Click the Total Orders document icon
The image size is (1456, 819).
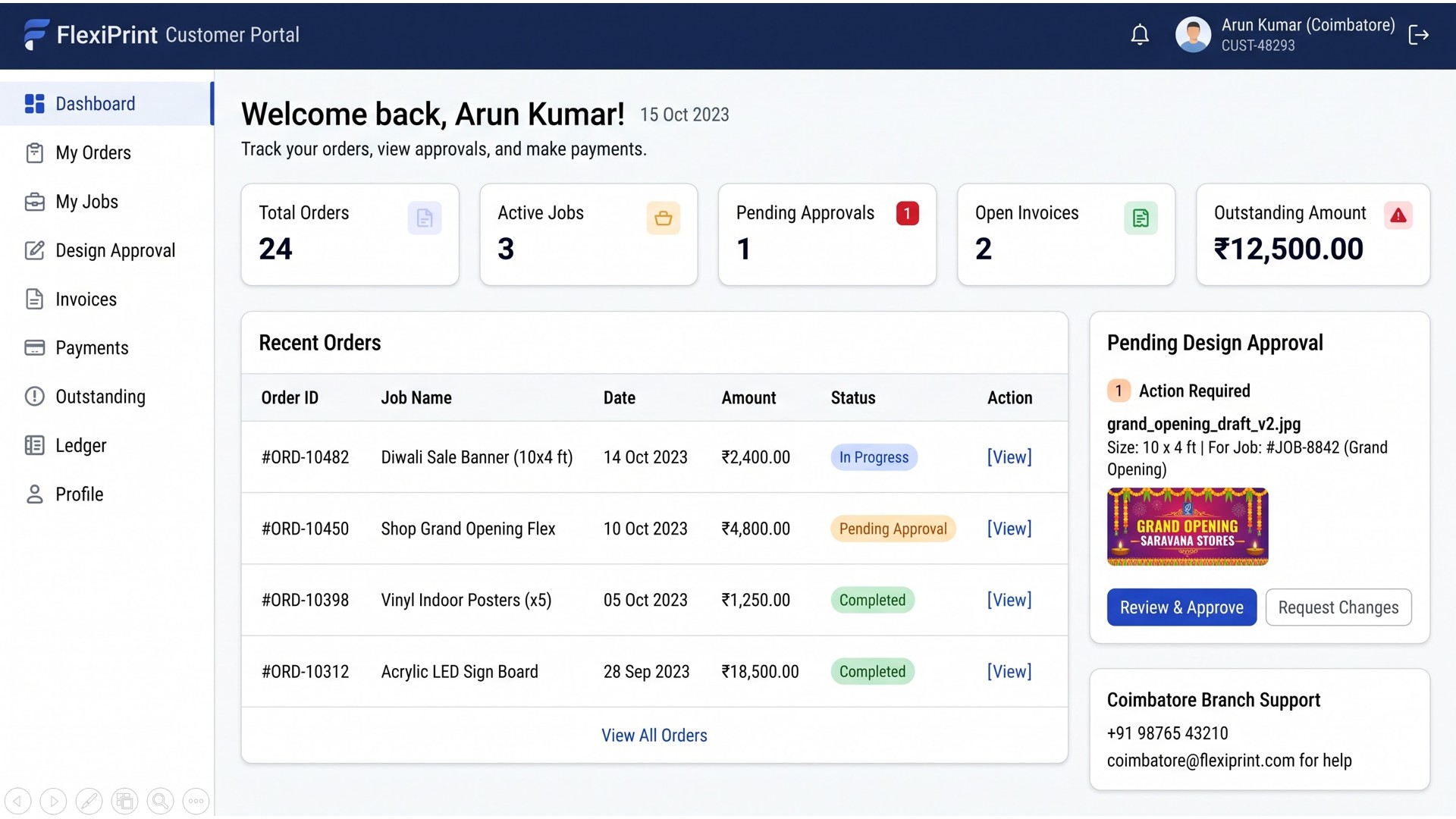(425, 218)
